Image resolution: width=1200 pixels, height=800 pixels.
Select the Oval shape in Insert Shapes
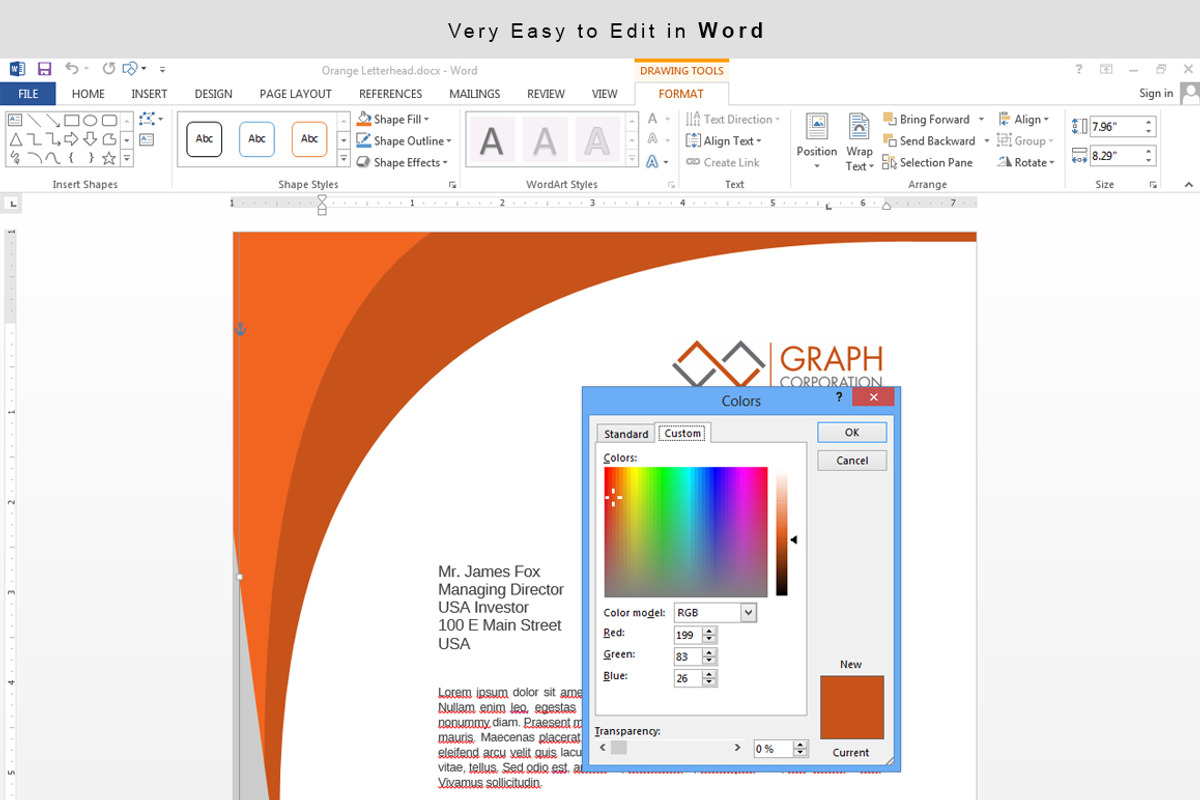(90, 120)
